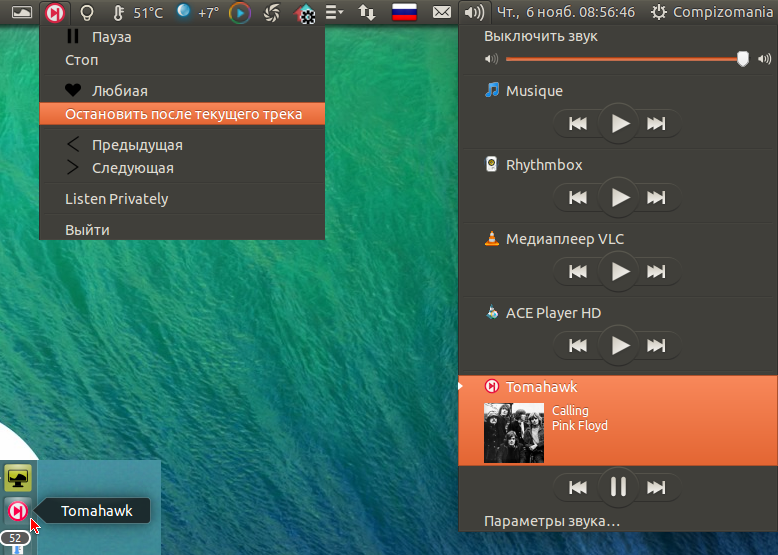Pause Tomahawk playback in sound menu
Viewport: 778px width, 555px height.
pyautogui.click(x=618, y=487)
